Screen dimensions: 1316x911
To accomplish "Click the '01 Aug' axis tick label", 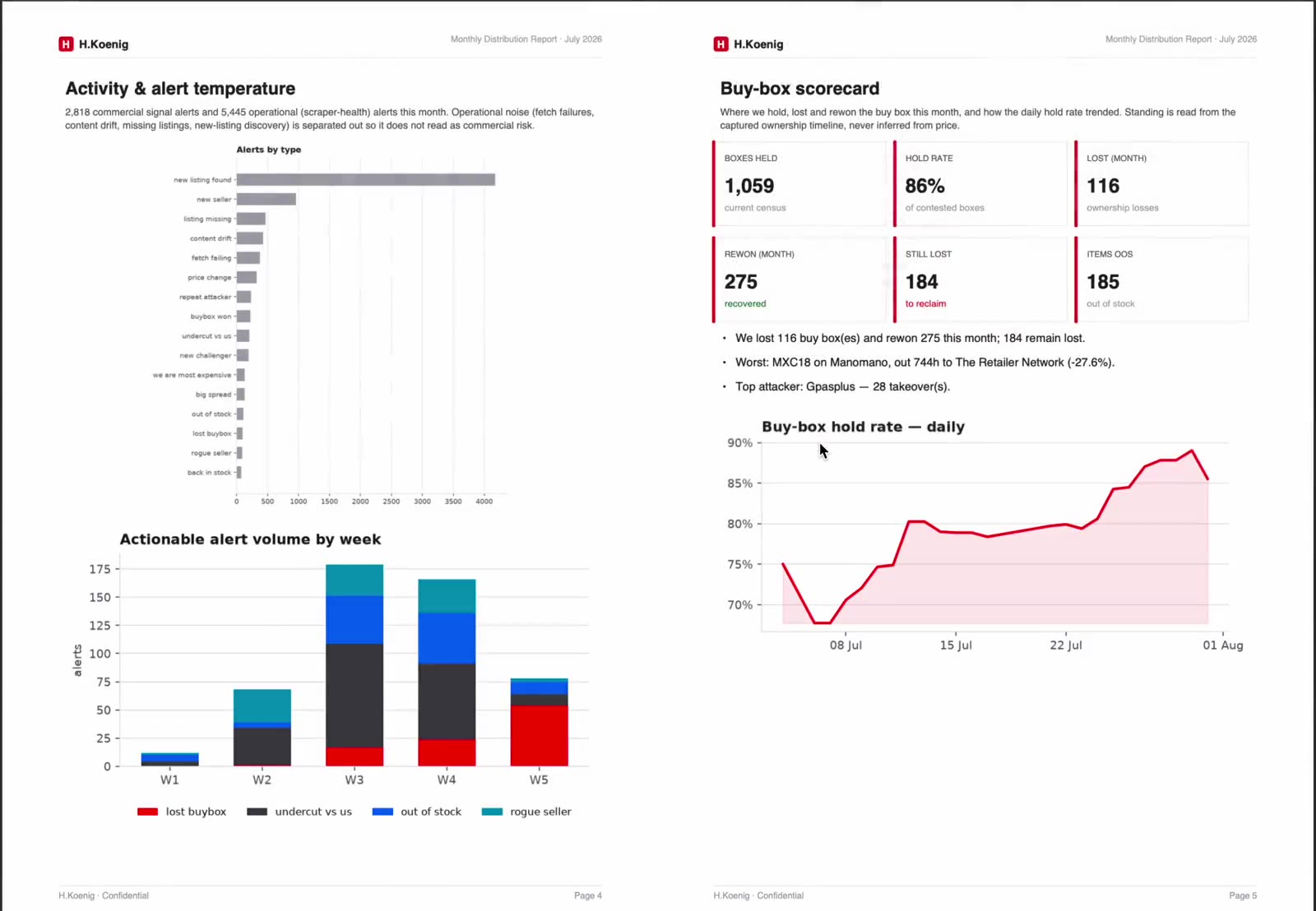I will pyautogui.click(x=1223, y=645).
